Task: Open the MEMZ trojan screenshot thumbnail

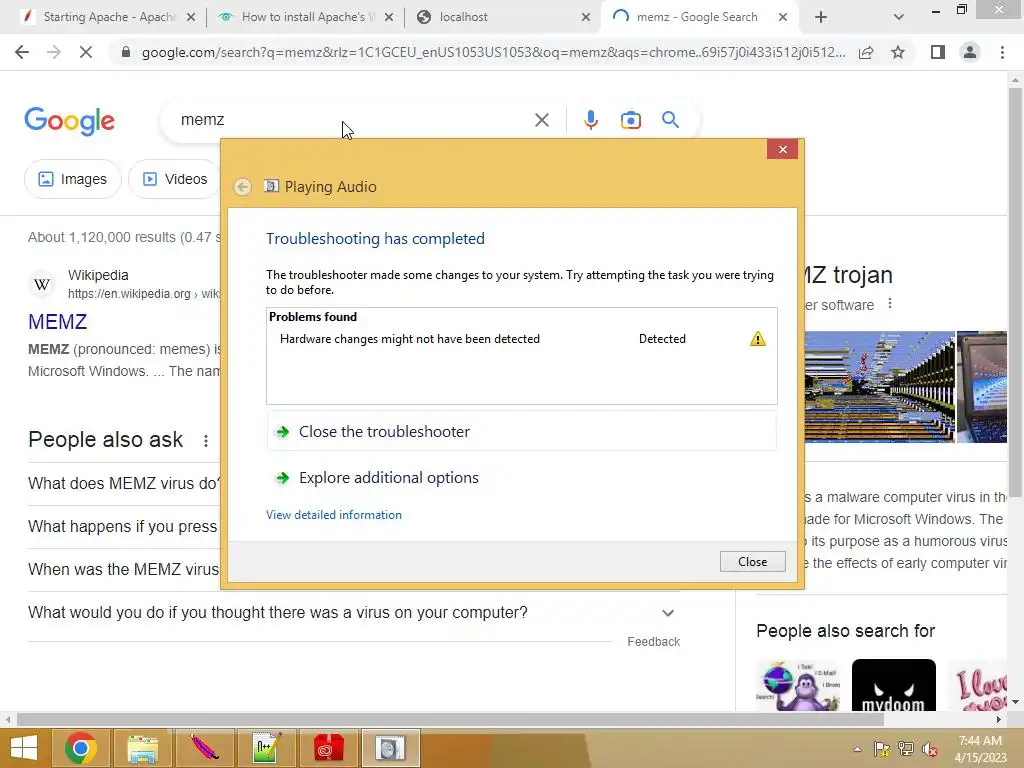Action: 878,387
